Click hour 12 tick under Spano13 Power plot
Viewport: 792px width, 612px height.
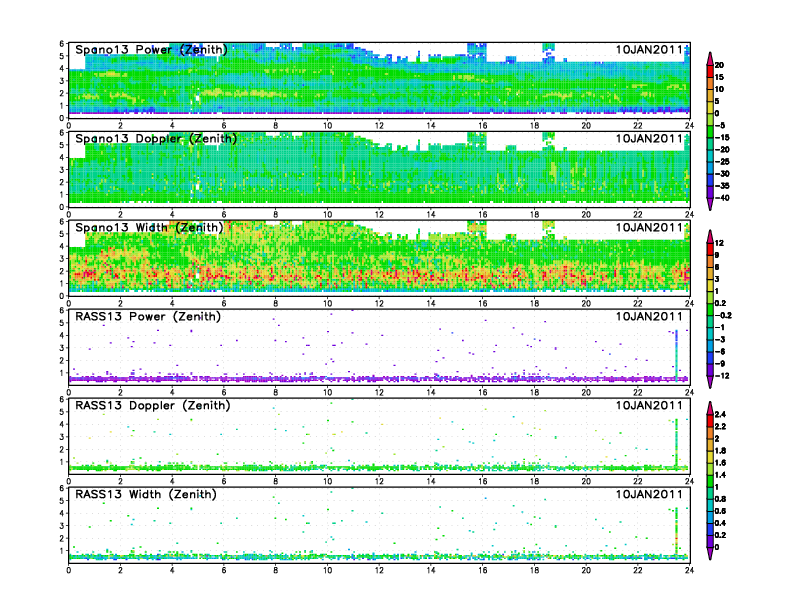(x=379, y=126)
